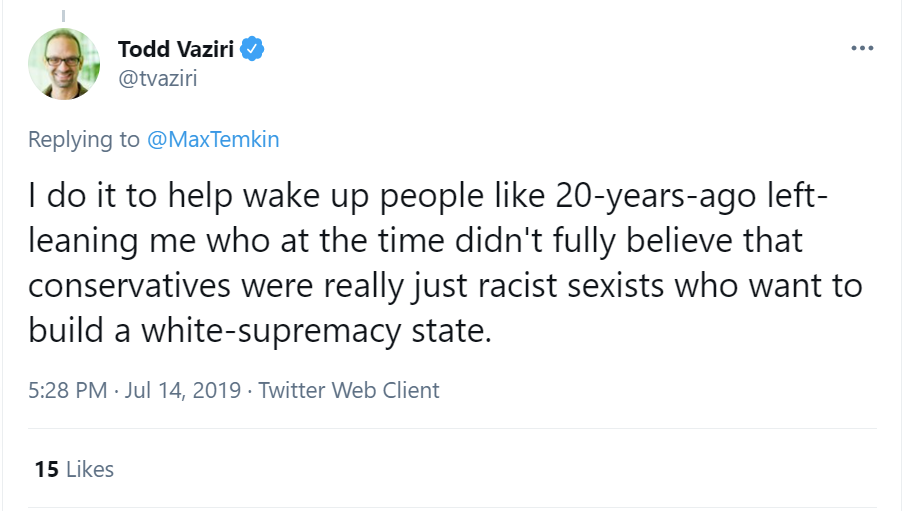
Task: Open the Twitter Web Client source link
Action: pos(348,390)
